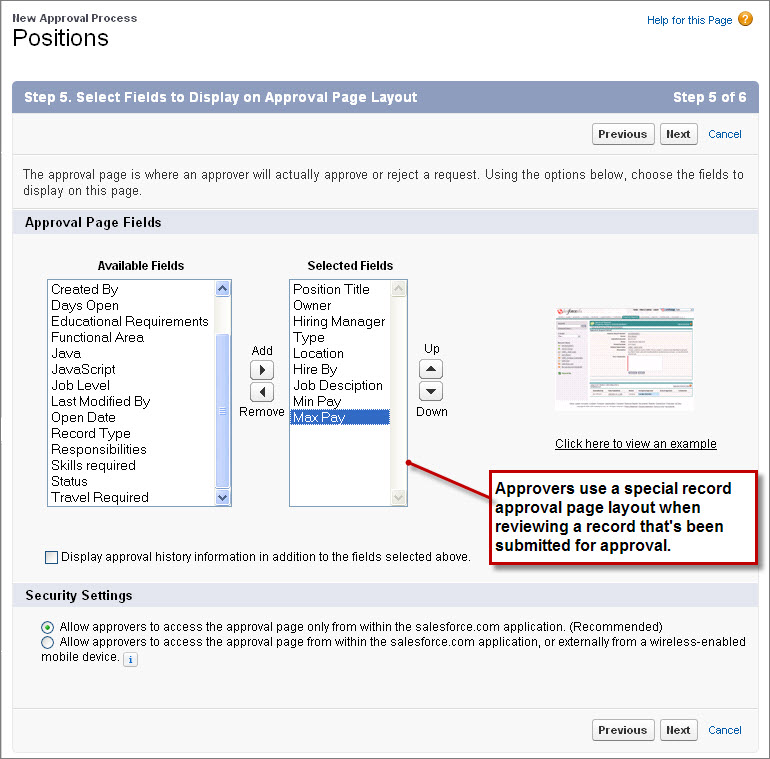Viewport: 770px width, 759px height.
Task: Click the top Previous button
Action: pyautogui.click(x=623, y=134)
